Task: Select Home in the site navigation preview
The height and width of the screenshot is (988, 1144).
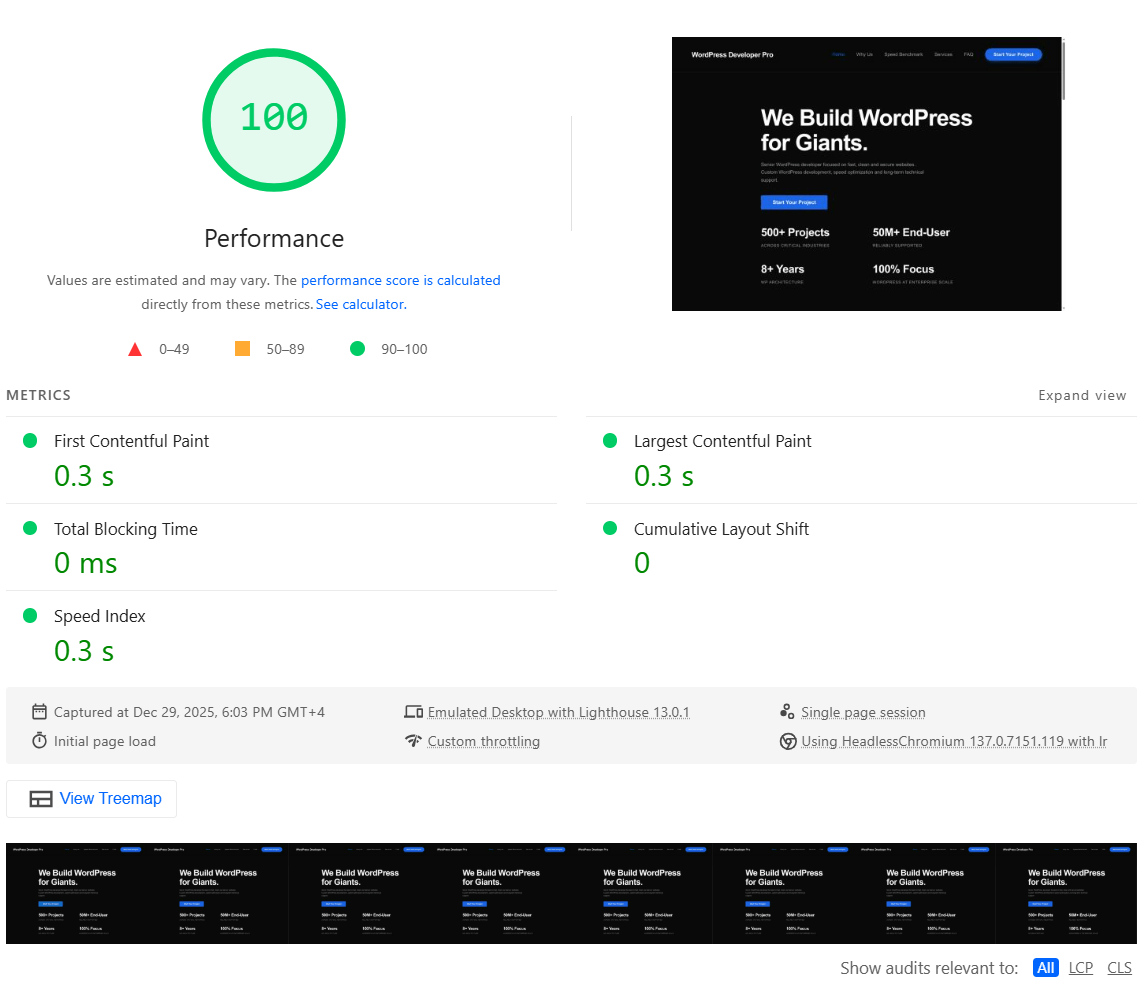Action: (838, 54)
